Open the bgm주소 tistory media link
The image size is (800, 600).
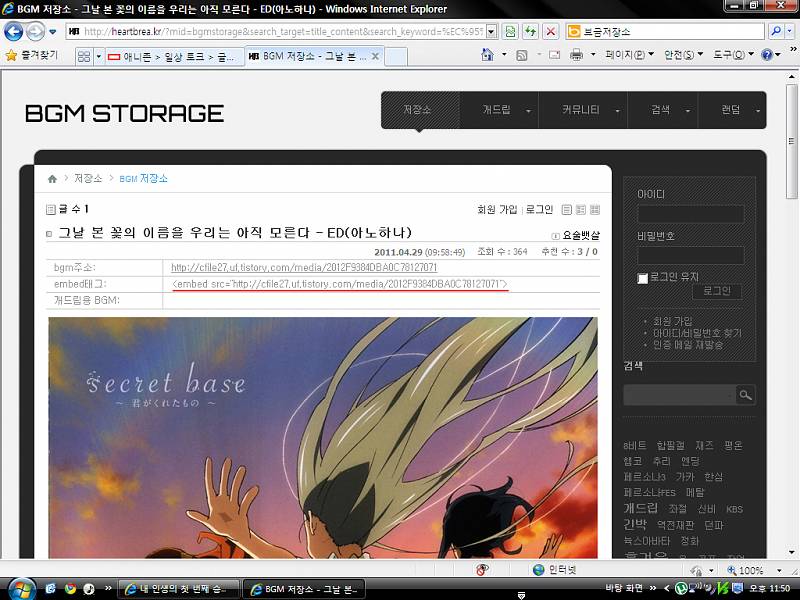point(304,267)
